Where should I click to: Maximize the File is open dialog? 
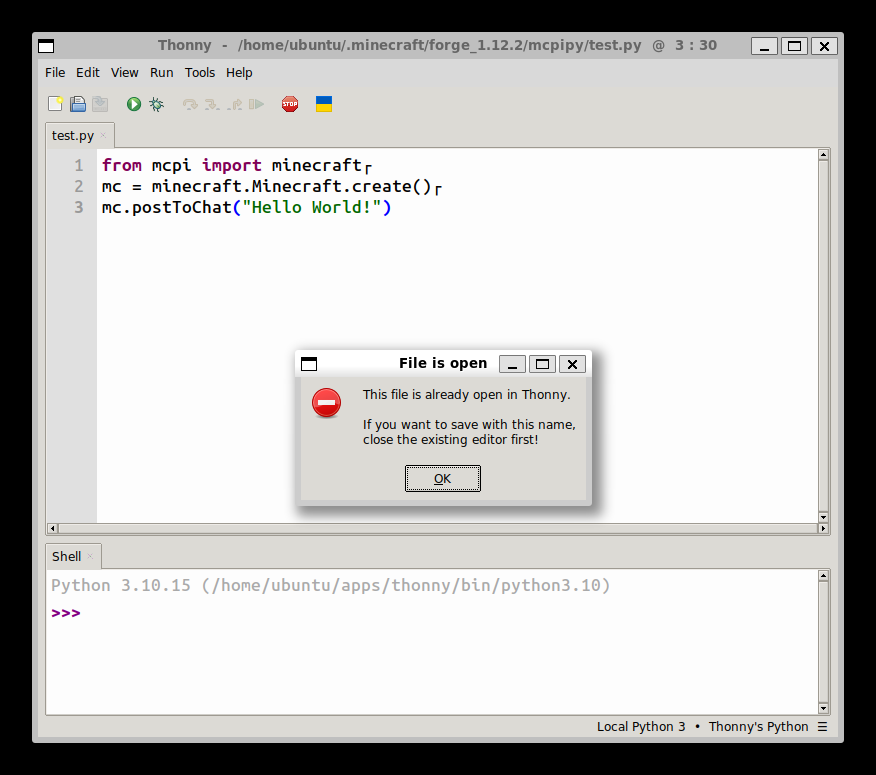pyautogui.click(x=542, y=364)
